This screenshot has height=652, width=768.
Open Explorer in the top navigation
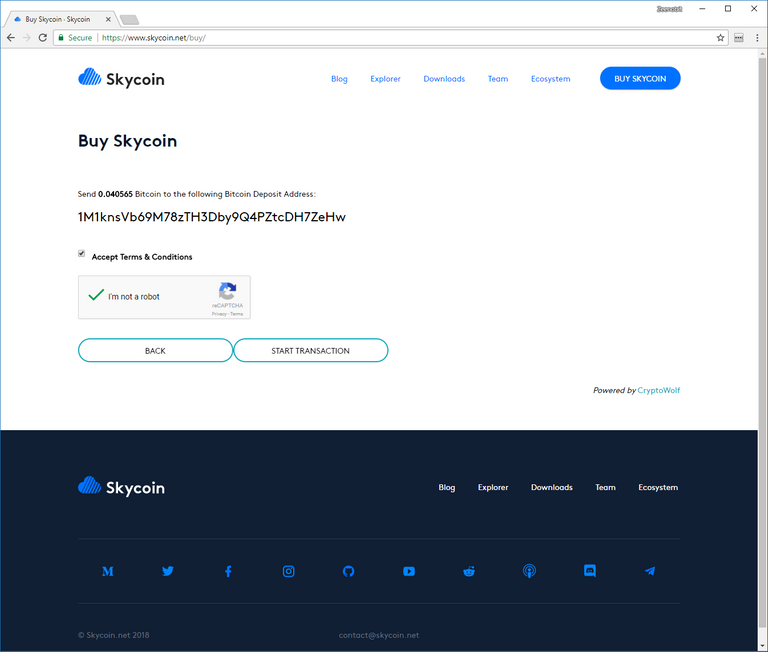click(385, 79)
